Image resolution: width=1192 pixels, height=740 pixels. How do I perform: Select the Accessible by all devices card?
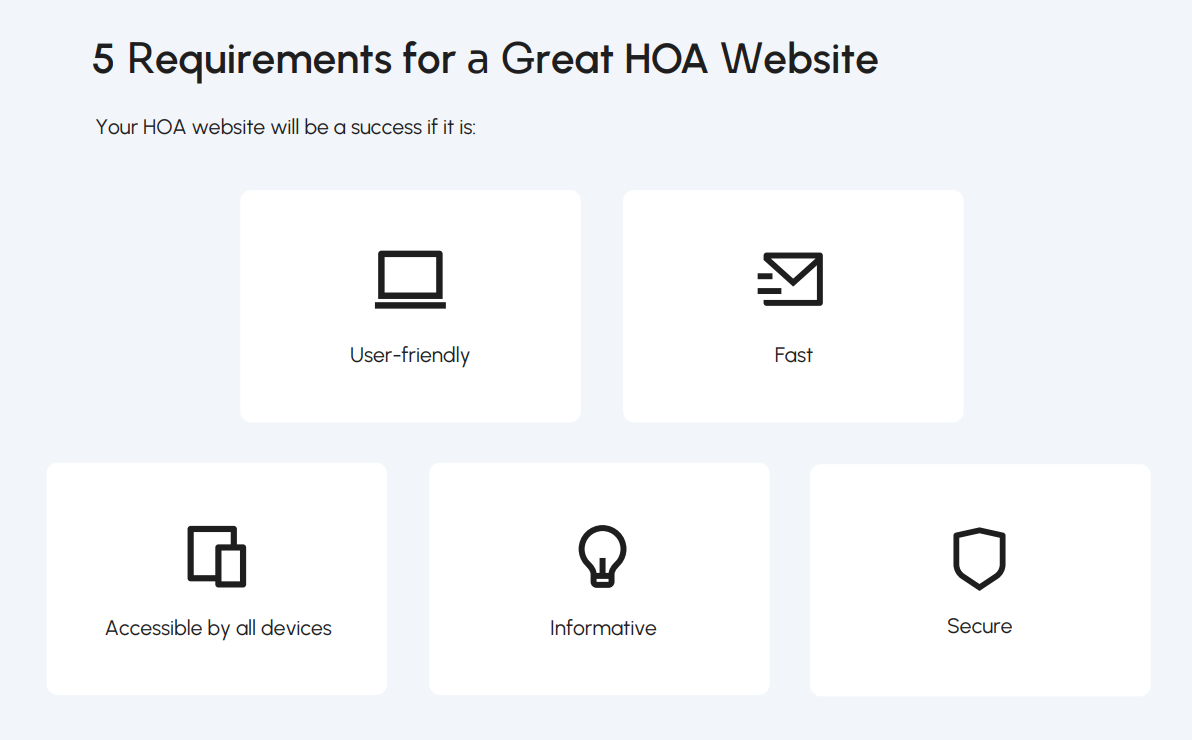click(217, 579)
